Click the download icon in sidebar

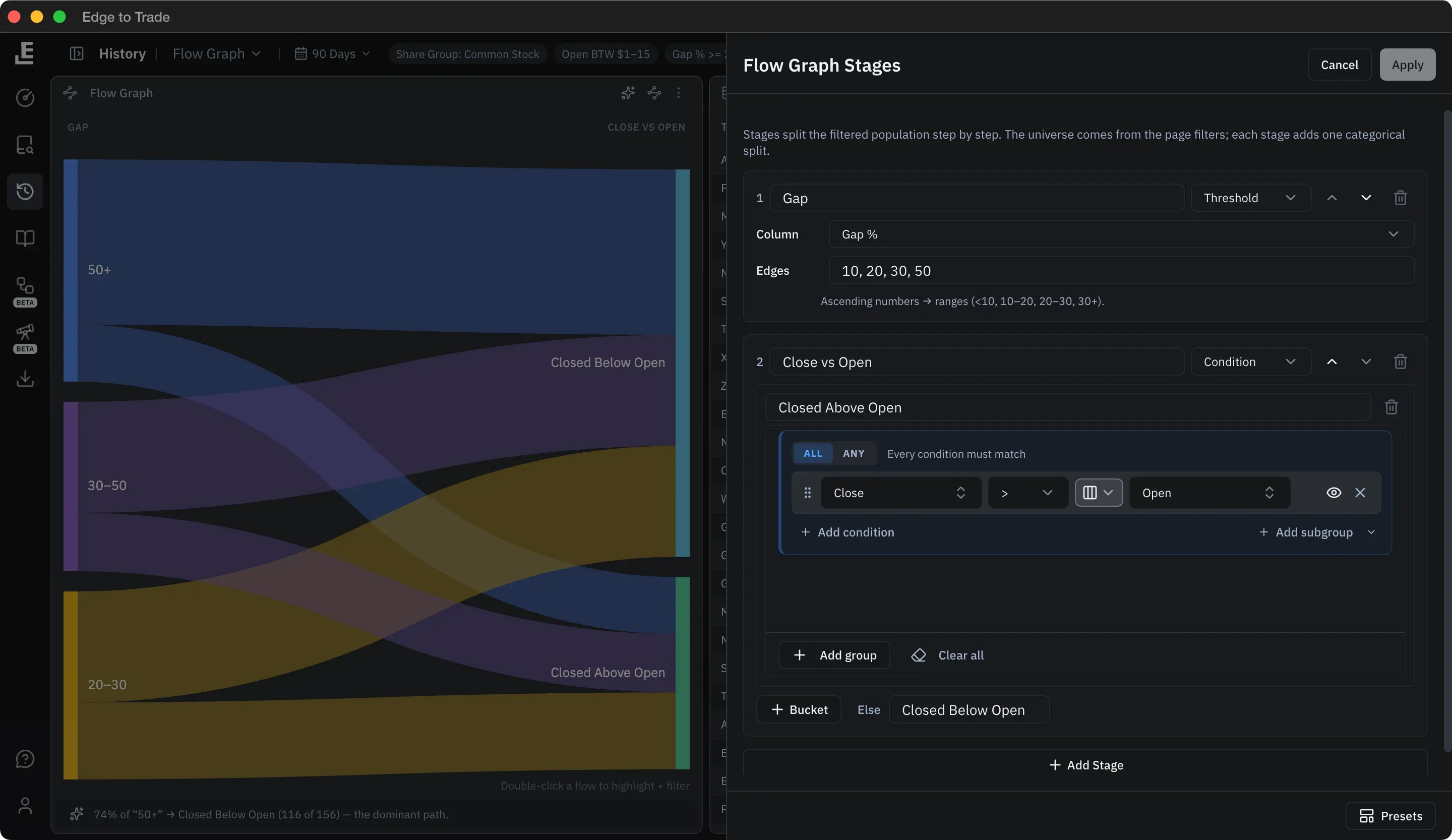[25, 379]
